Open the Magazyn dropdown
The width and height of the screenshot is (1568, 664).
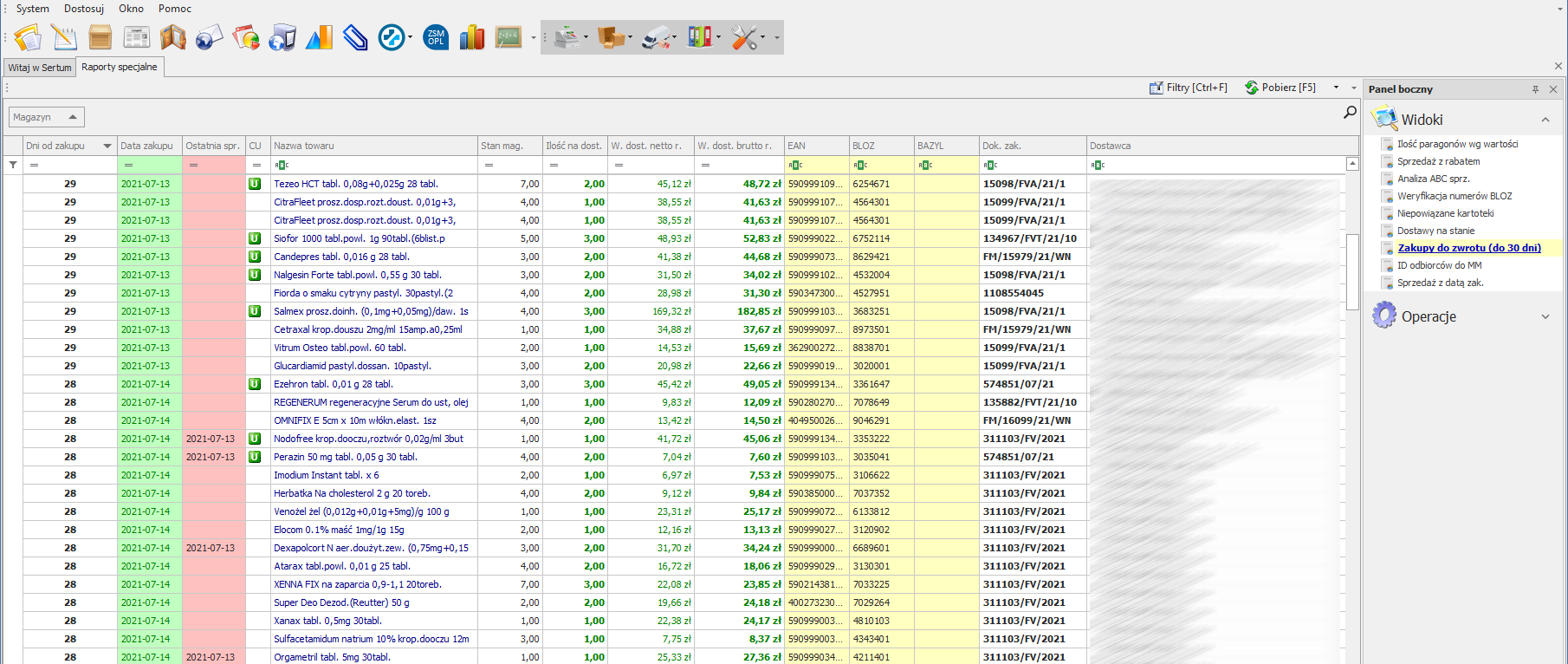[47, 117]
